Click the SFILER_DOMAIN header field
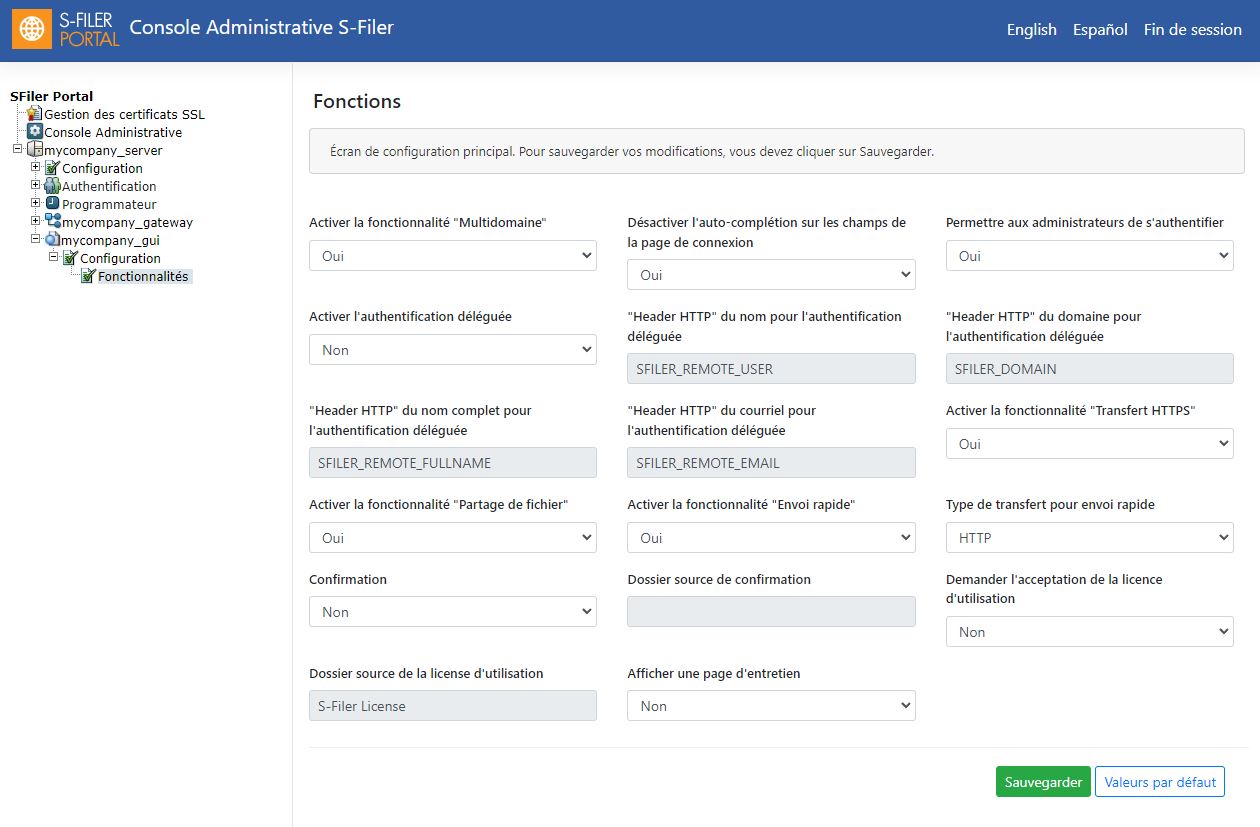 pyautogui.click(x=1090, y=369)
